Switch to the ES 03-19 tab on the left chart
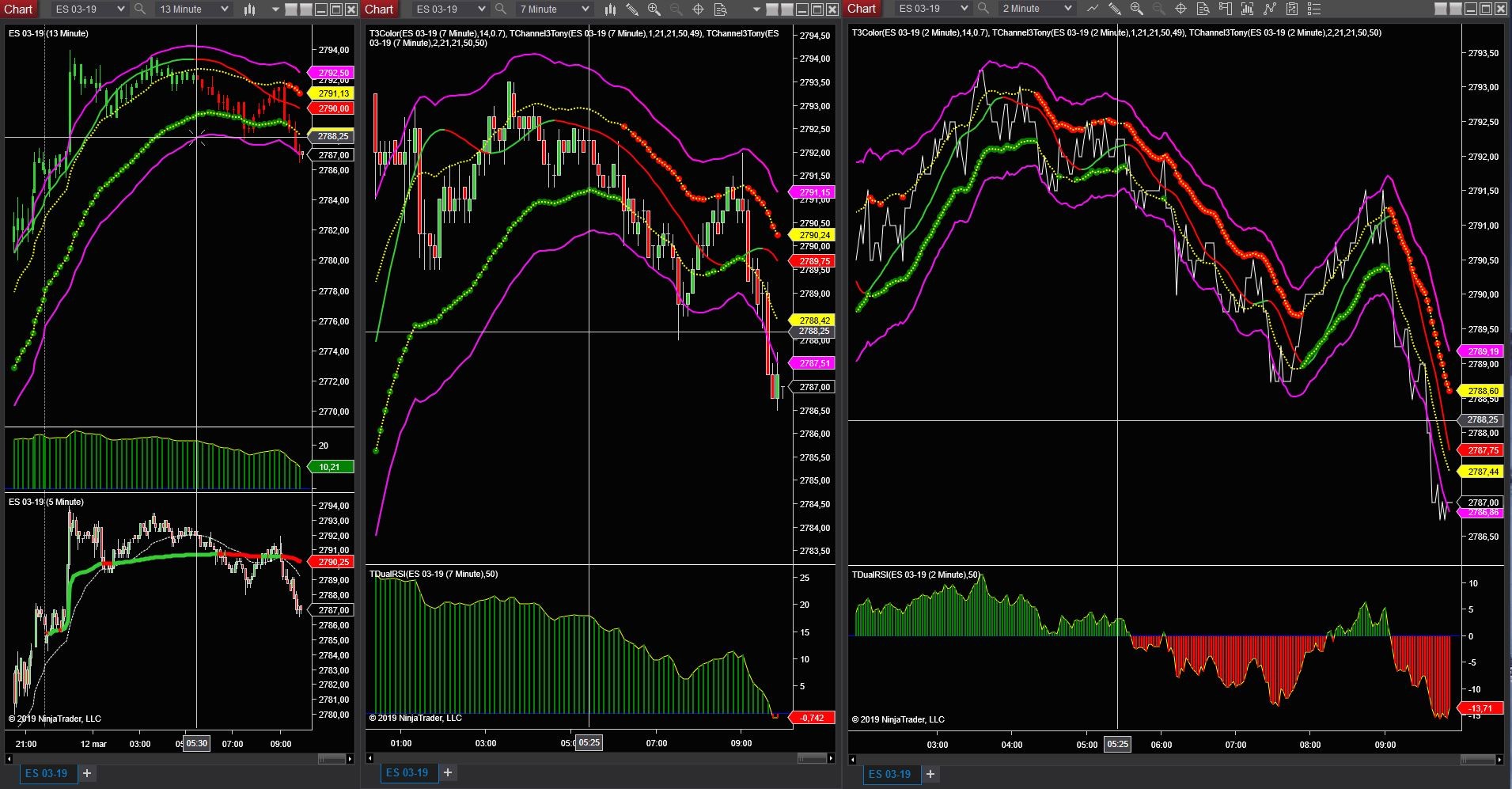 pos(46,773)
